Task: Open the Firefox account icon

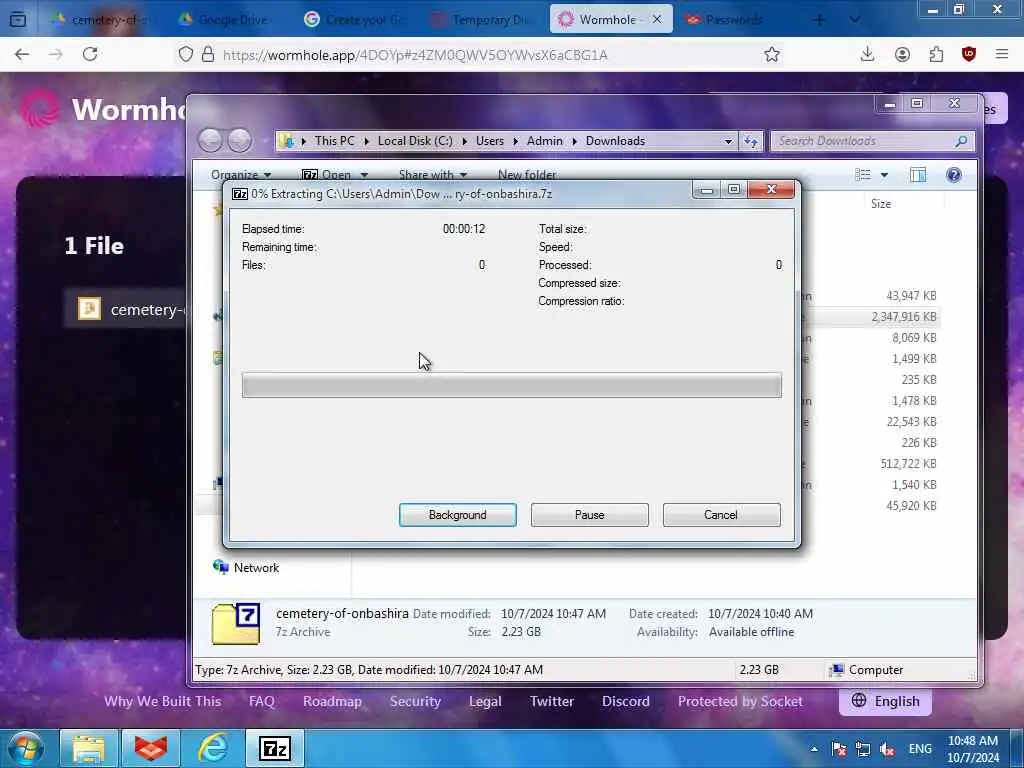Action: pyautogui.click(x=902, y=54)
